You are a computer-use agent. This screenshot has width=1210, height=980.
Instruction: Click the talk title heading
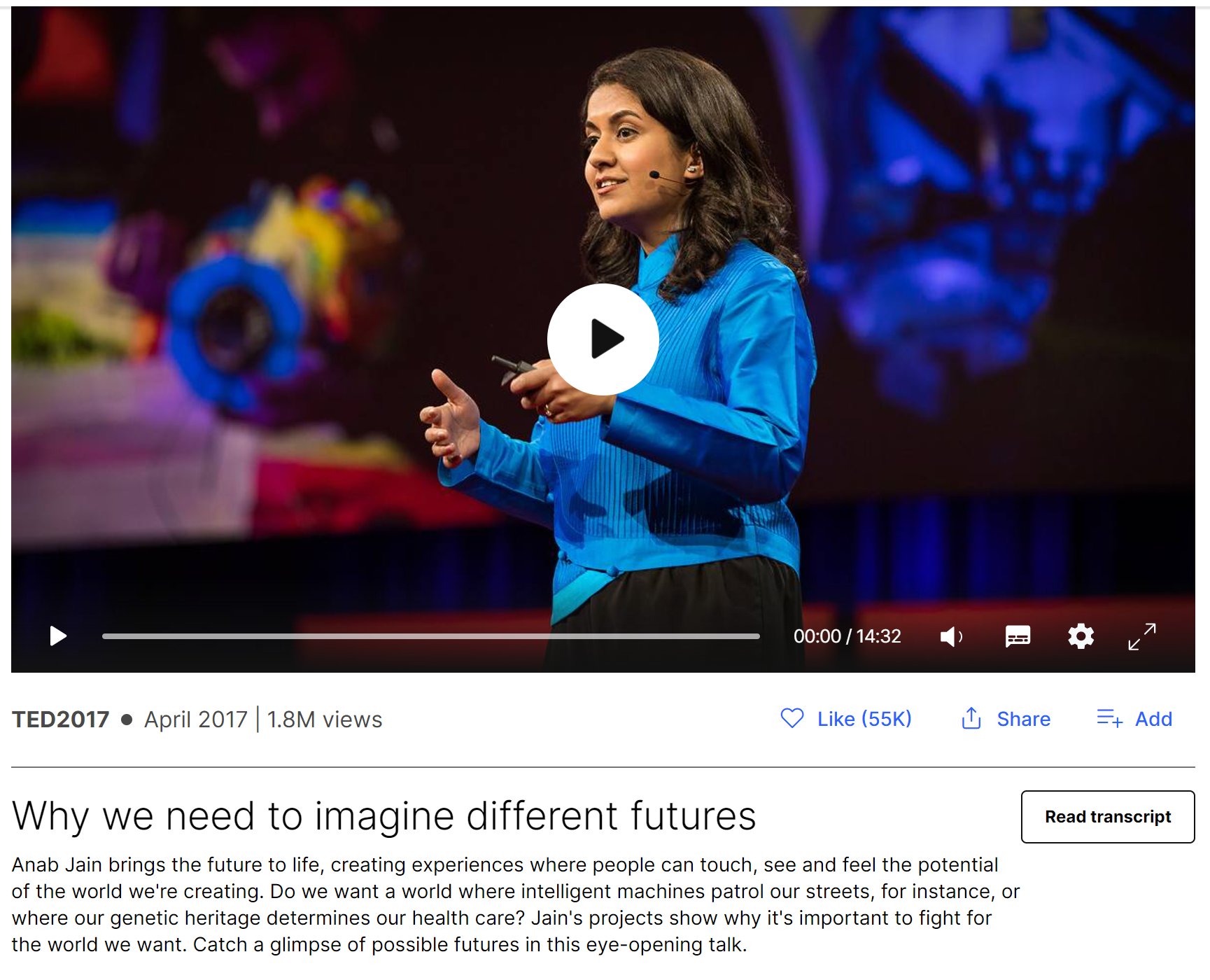click(x=384, y=816)
